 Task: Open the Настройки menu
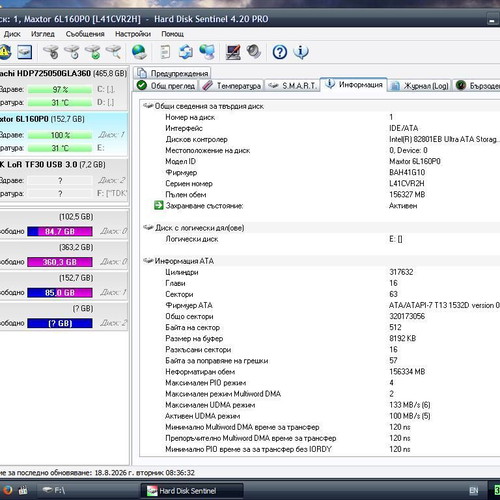tap(133, 34)
